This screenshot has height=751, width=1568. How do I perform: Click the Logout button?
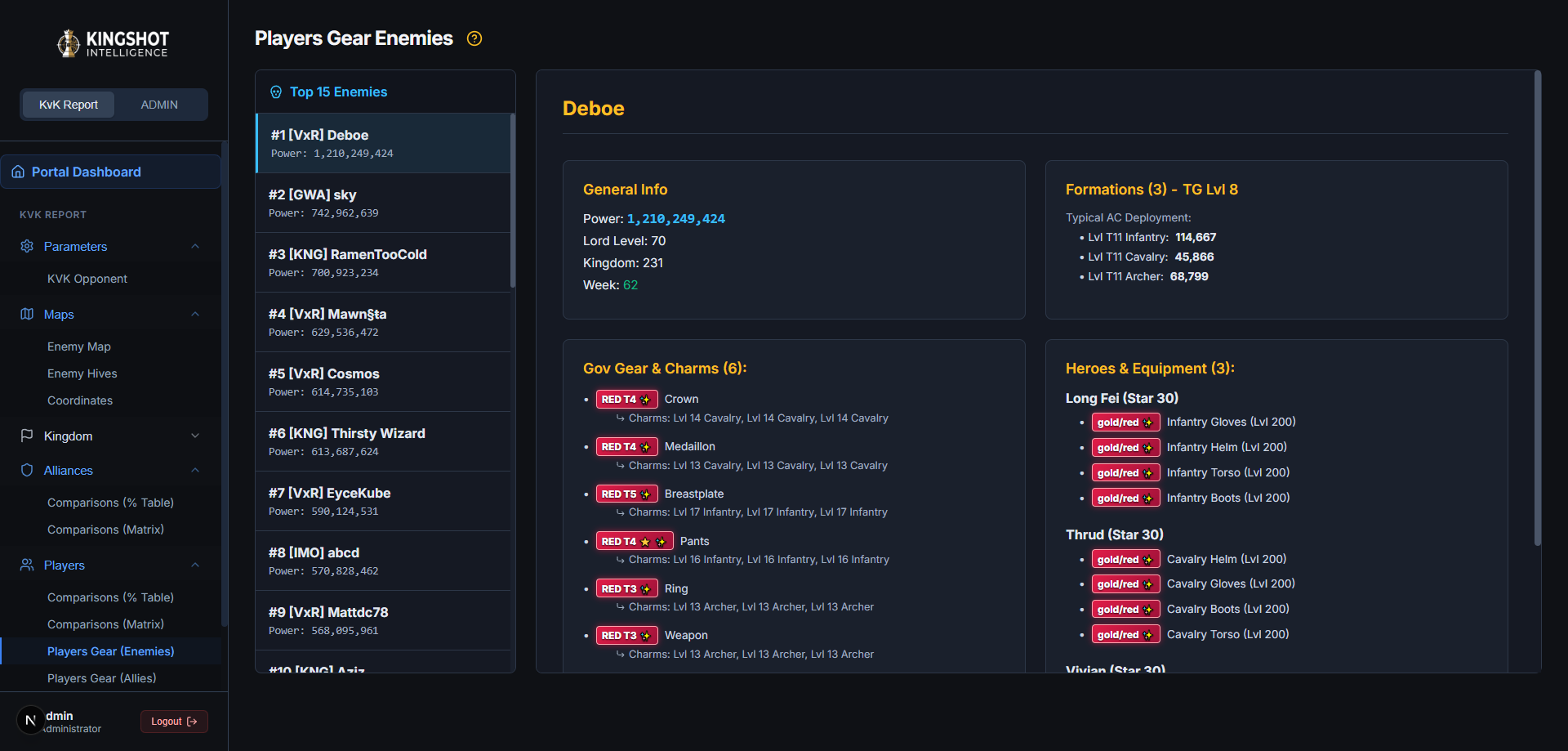[174, 722]
